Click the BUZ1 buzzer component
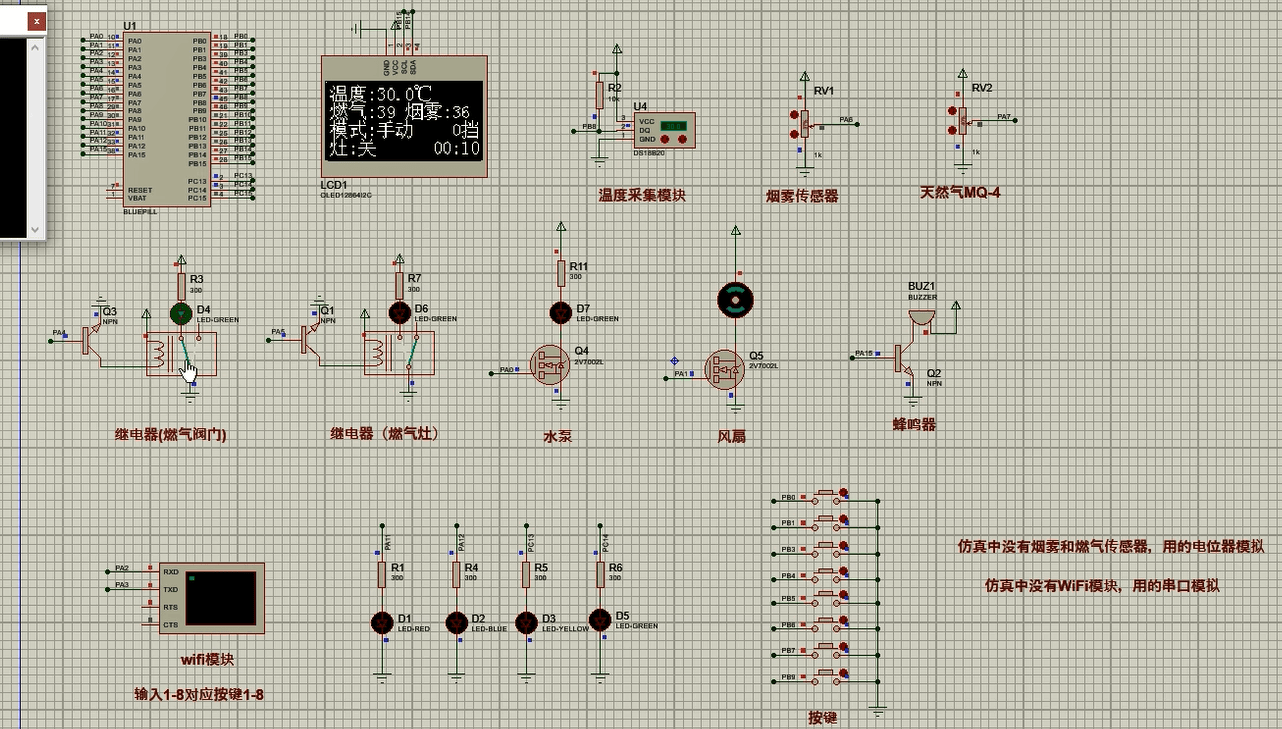Screen dimensions: 1282x729 [x=920, y=318]
